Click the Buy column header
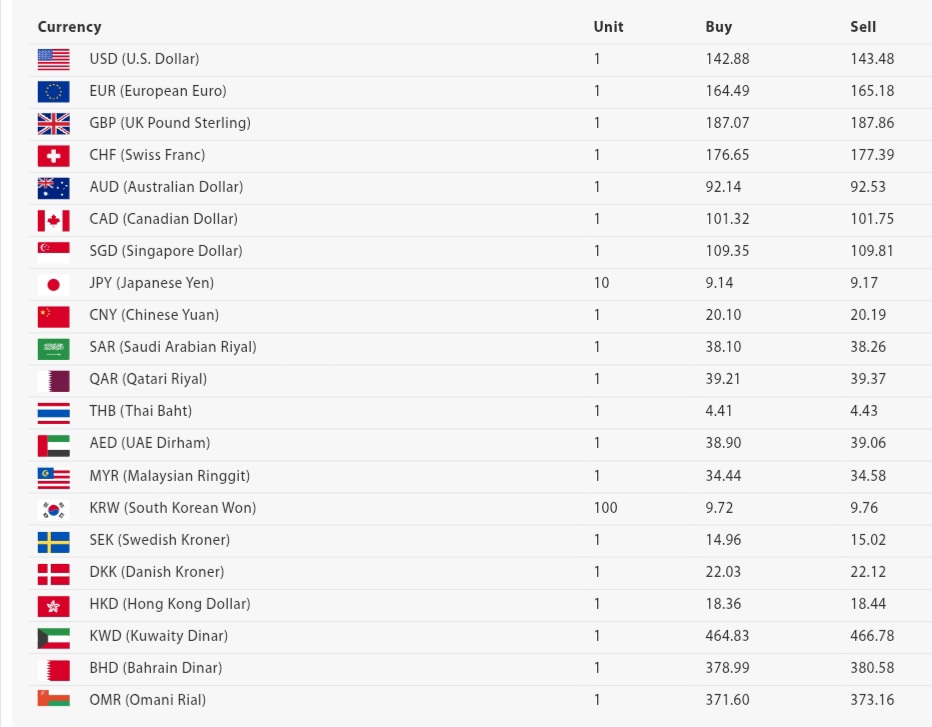 (718, 27)
